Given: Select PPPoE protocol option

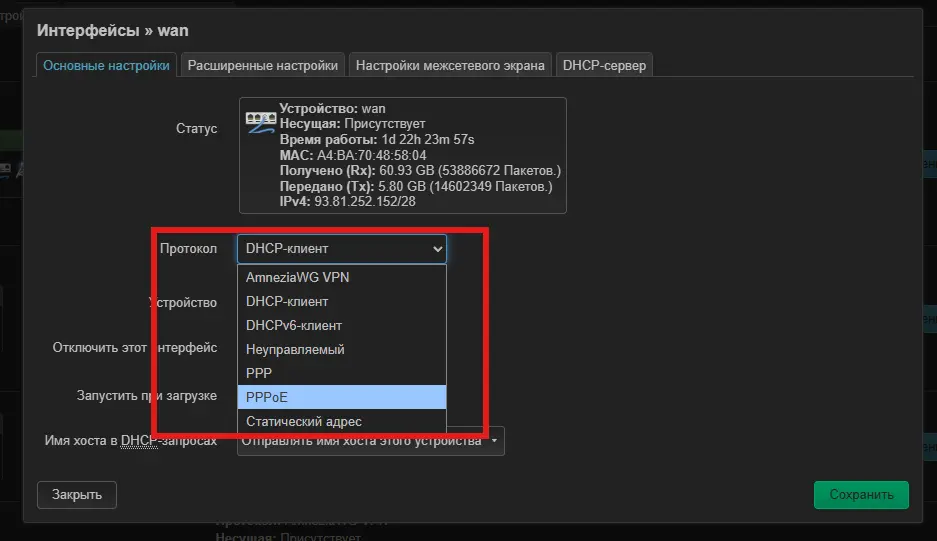Looking at the screenshot, I should point(342,397).
